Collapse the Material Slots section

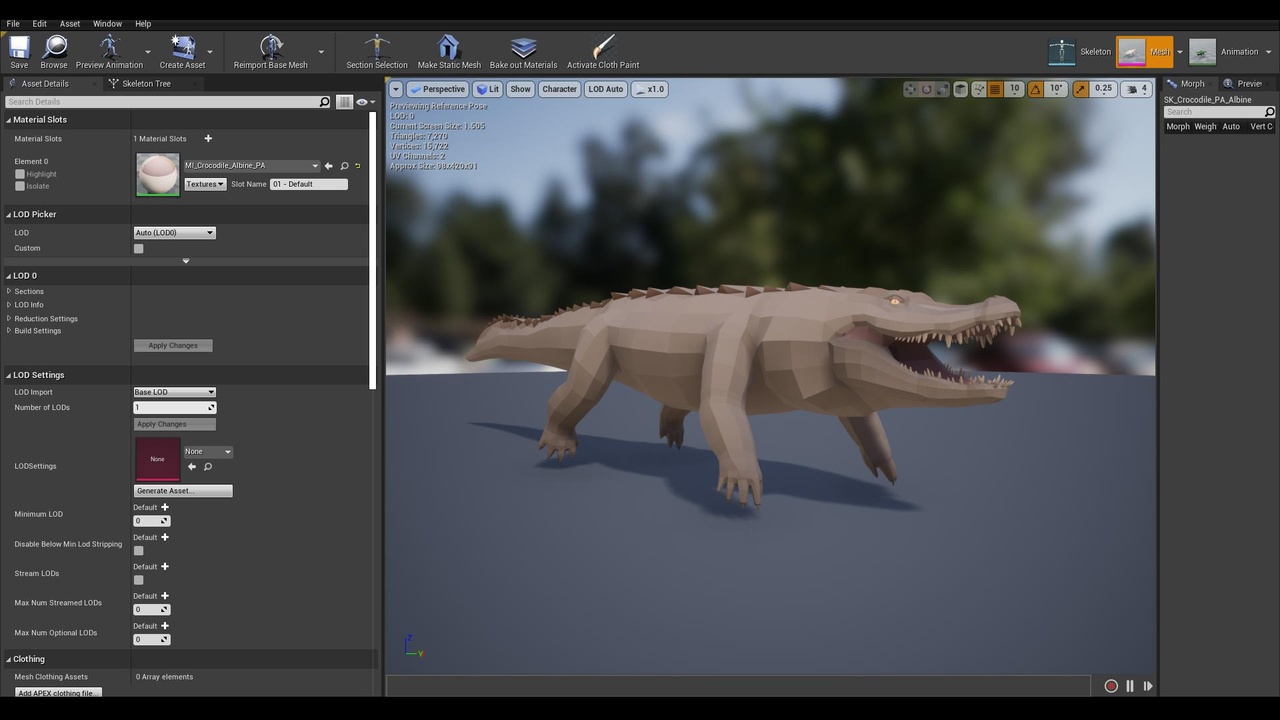point(9,120)
